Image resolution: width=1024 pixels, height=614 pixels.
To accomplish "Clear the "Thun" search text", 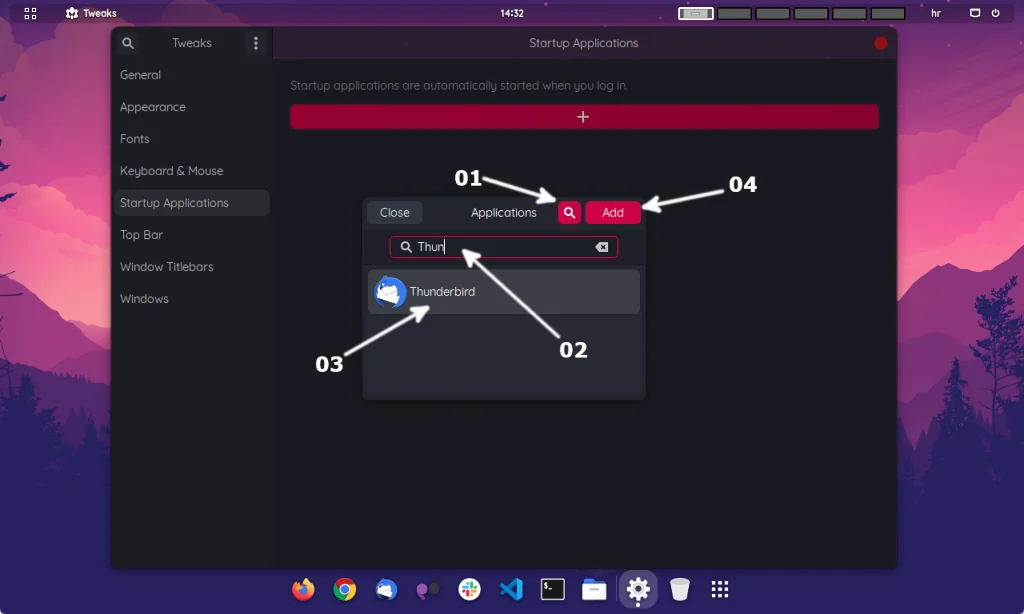I will [x=601, y=247].
